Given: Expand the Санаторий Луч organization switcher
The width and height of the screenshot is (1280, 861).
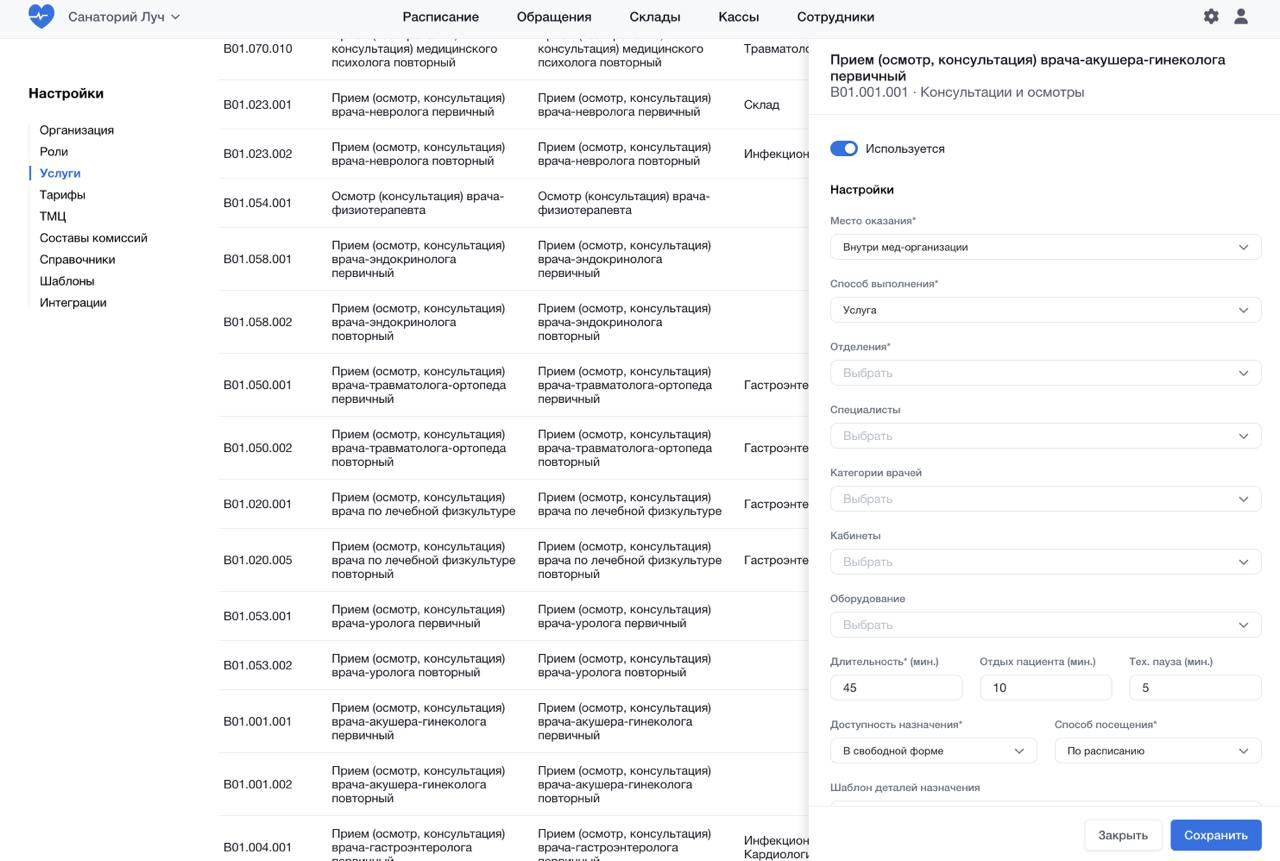Looking at the screenshot, I should point(124,17).
